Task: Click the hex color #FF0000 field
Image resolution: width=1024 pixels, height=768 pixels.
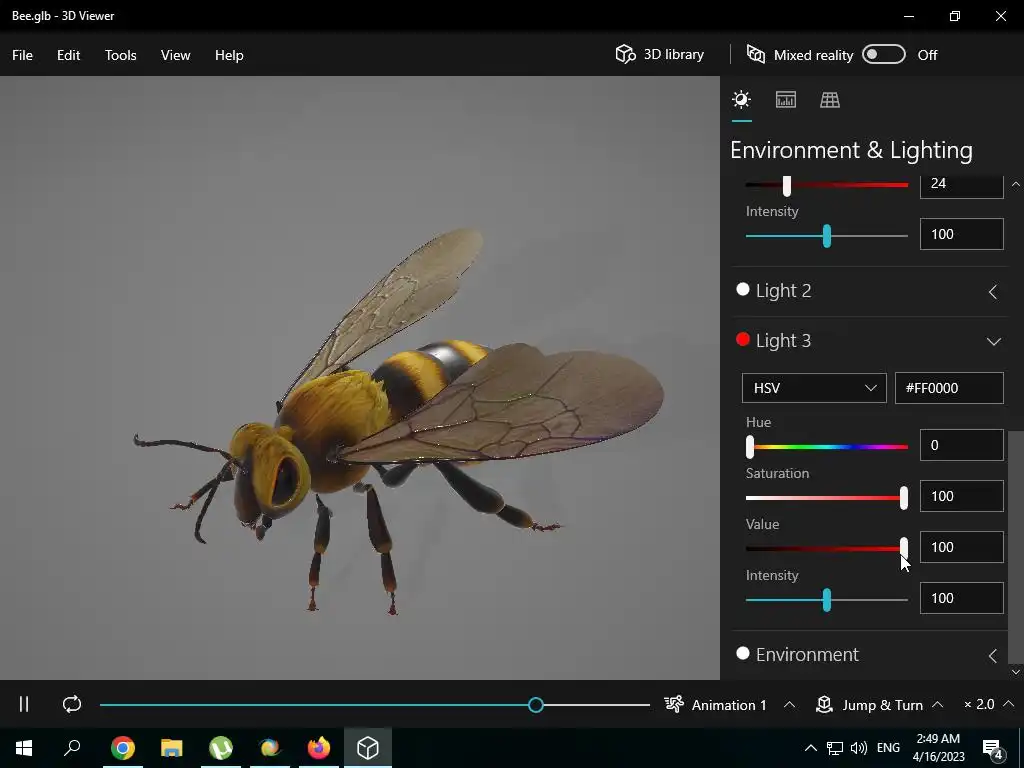Action: pos(948,388)
